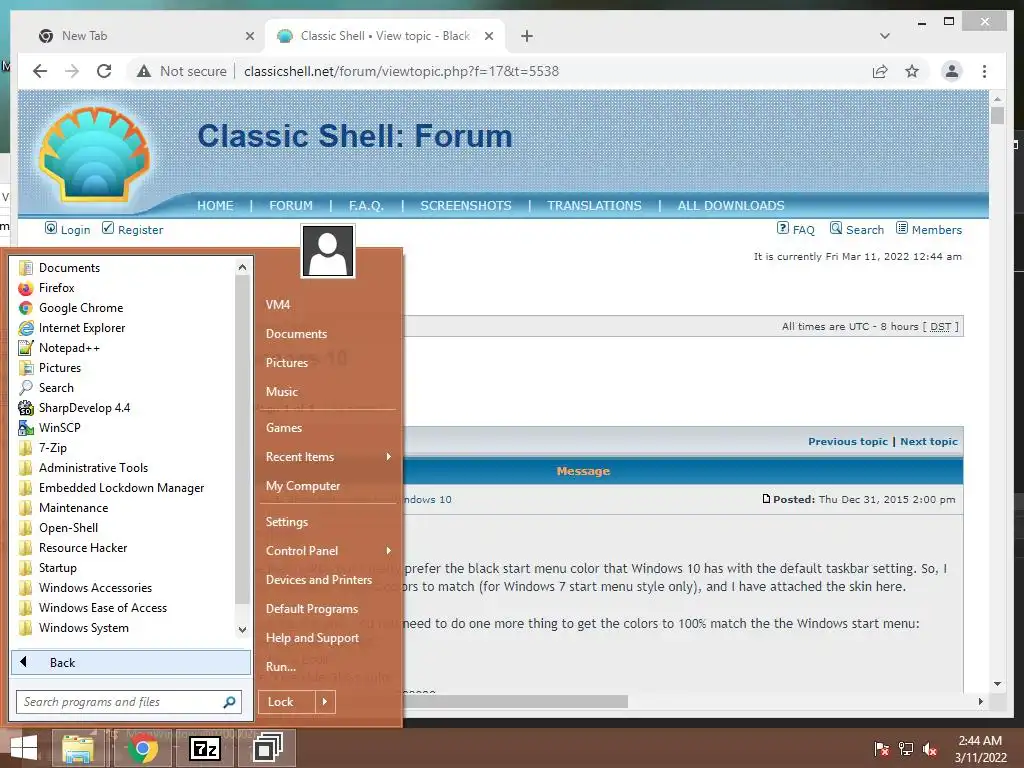
Task: Open Action Center flag tray icon
Action: click(x=882, y=749)
